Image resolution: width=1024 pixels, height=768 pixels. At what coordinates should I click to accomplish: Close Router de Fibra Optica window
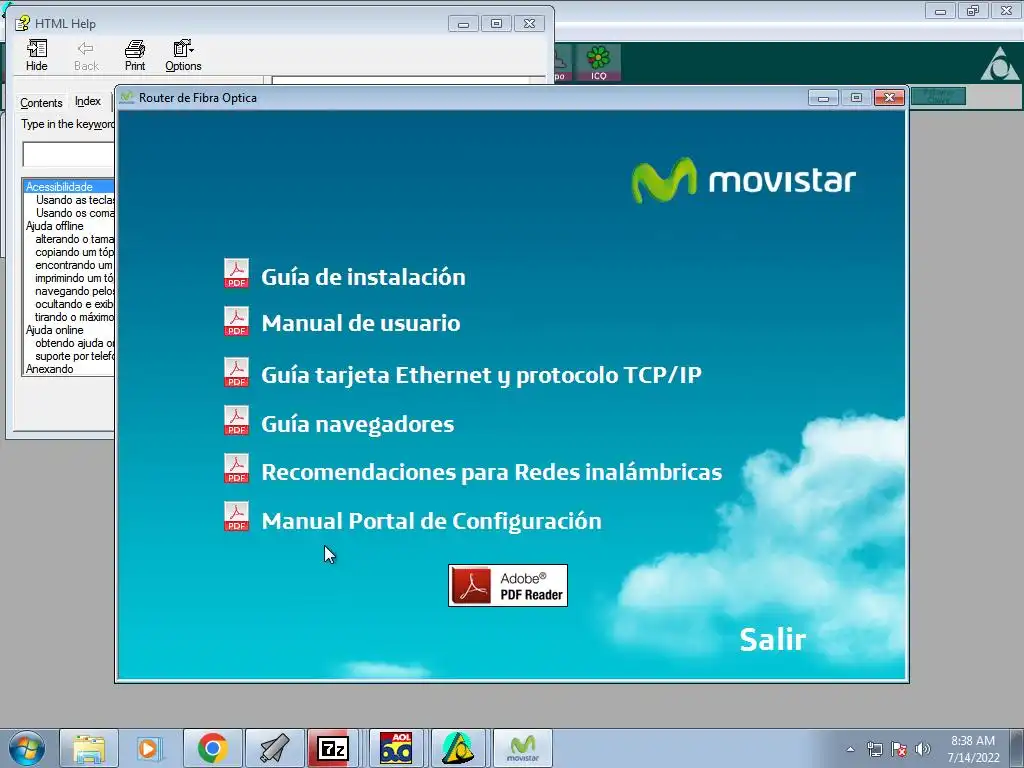coord(889,98)
